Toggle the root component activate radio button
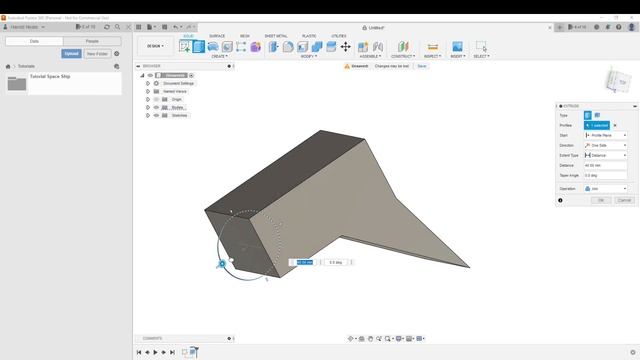640x360 pixels. click(x=191, y=76)
